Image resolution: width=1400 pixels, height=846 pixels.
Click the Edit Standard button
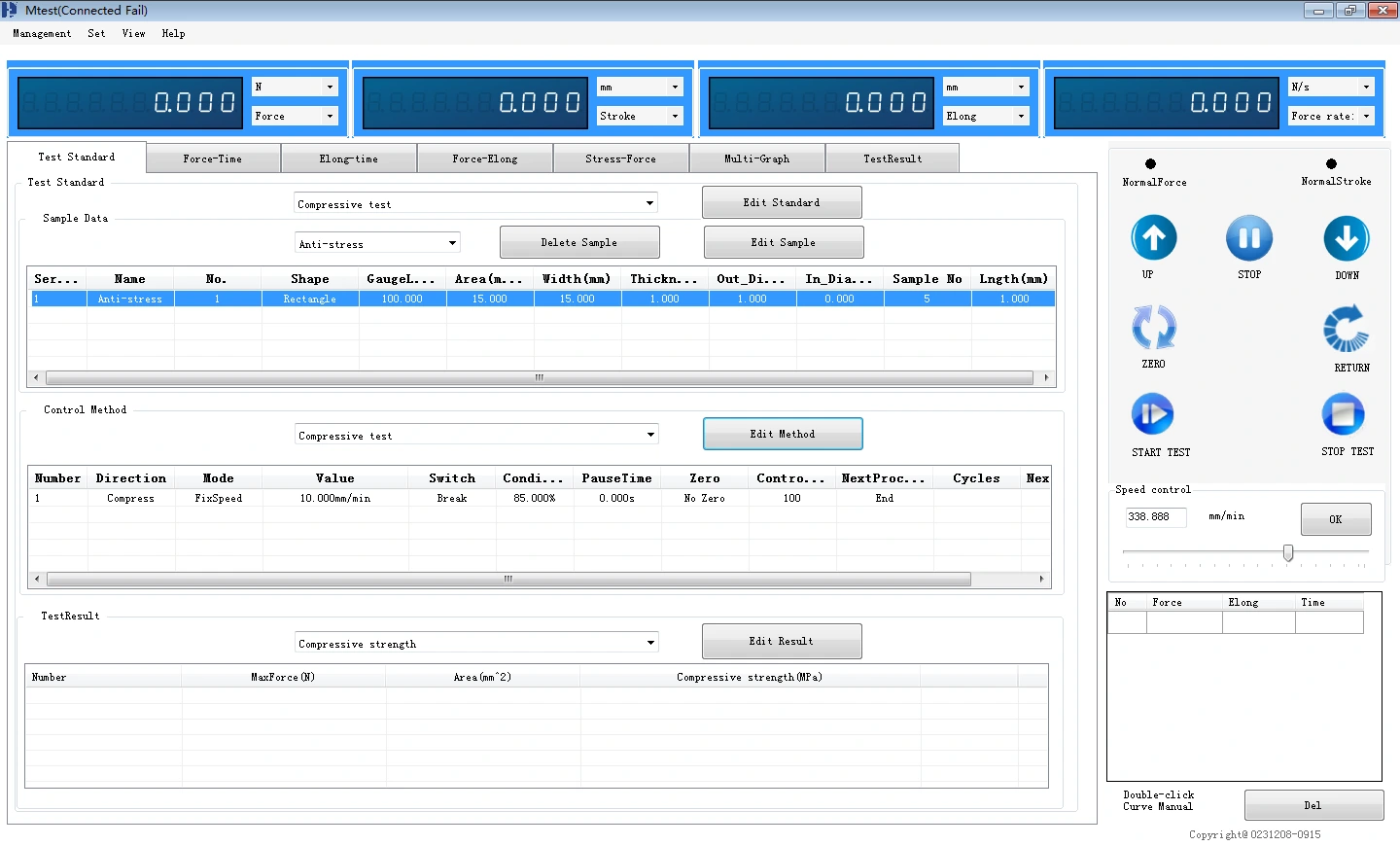(x=782, y=202)
